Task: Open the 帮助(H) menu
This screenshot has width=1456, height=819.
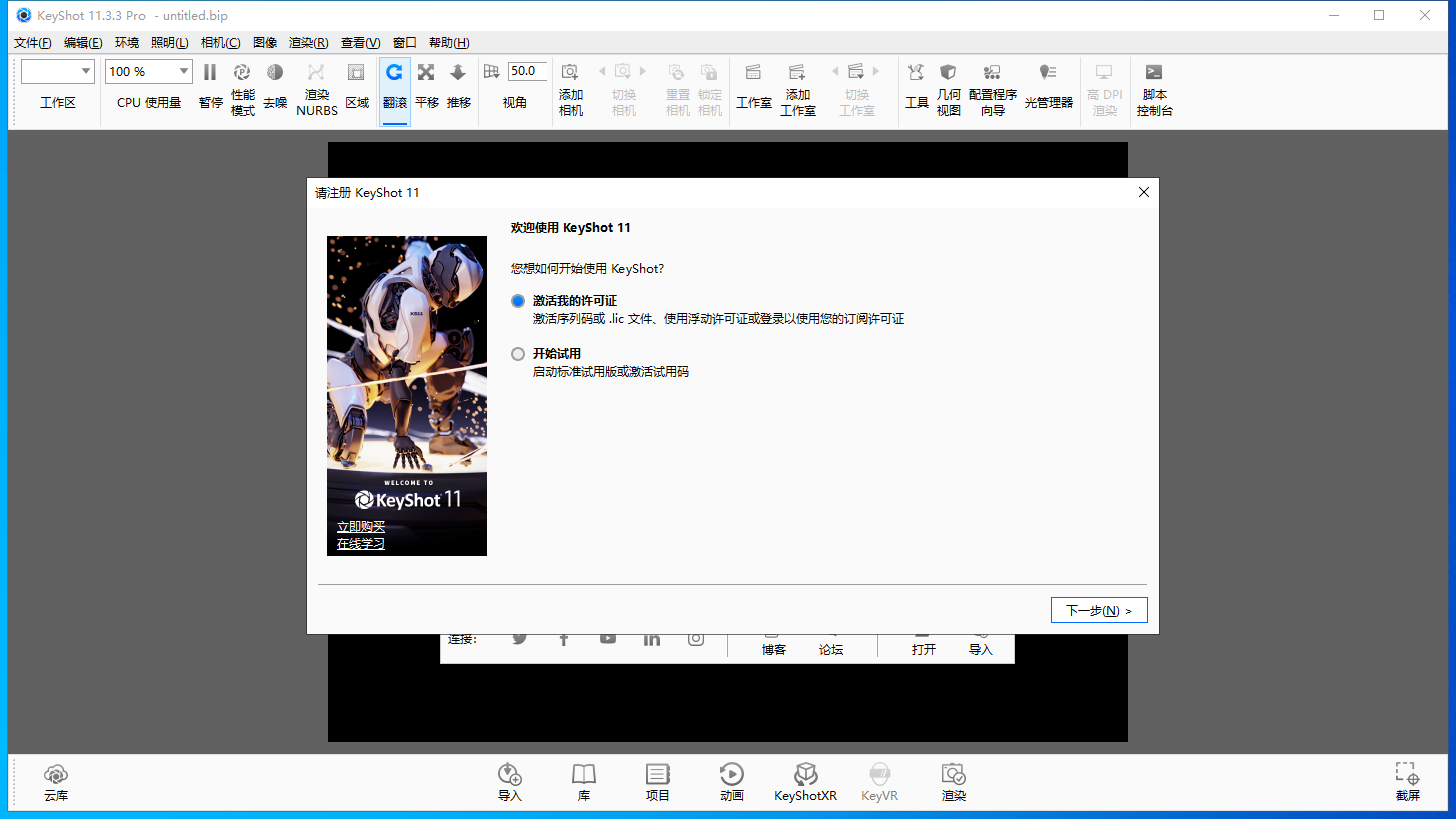Action: pyautogui.click(x=449, y=43)
